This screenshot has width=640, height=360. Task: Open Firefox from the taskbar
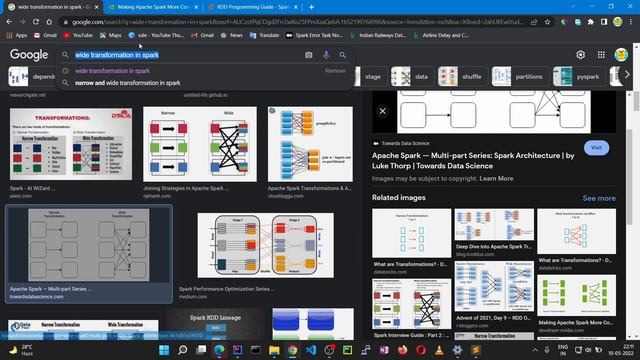click(x=402, y=350)
